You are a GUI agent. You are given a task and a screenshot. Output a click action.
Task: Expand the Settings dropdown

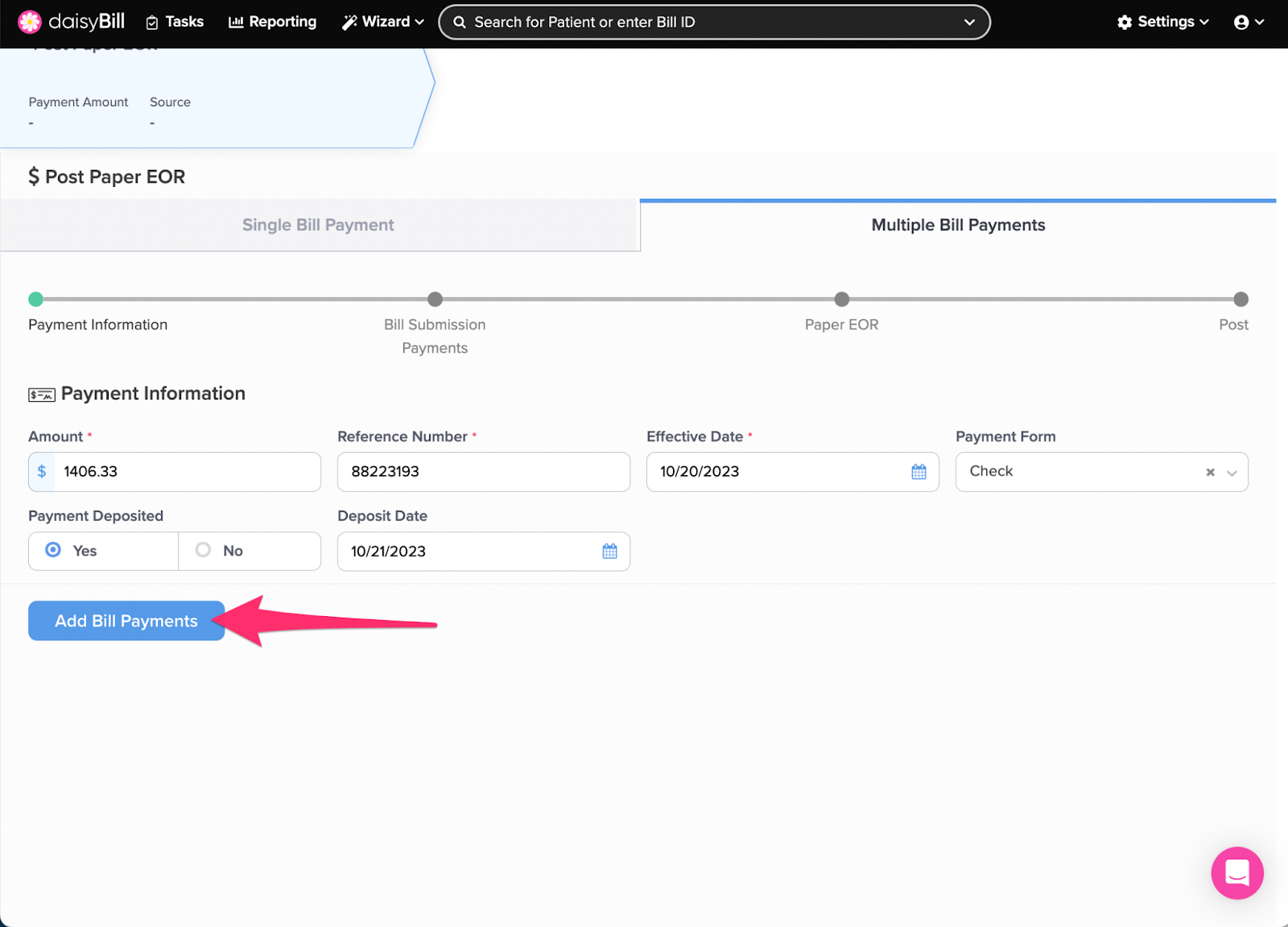click(x=1162, y=22)
